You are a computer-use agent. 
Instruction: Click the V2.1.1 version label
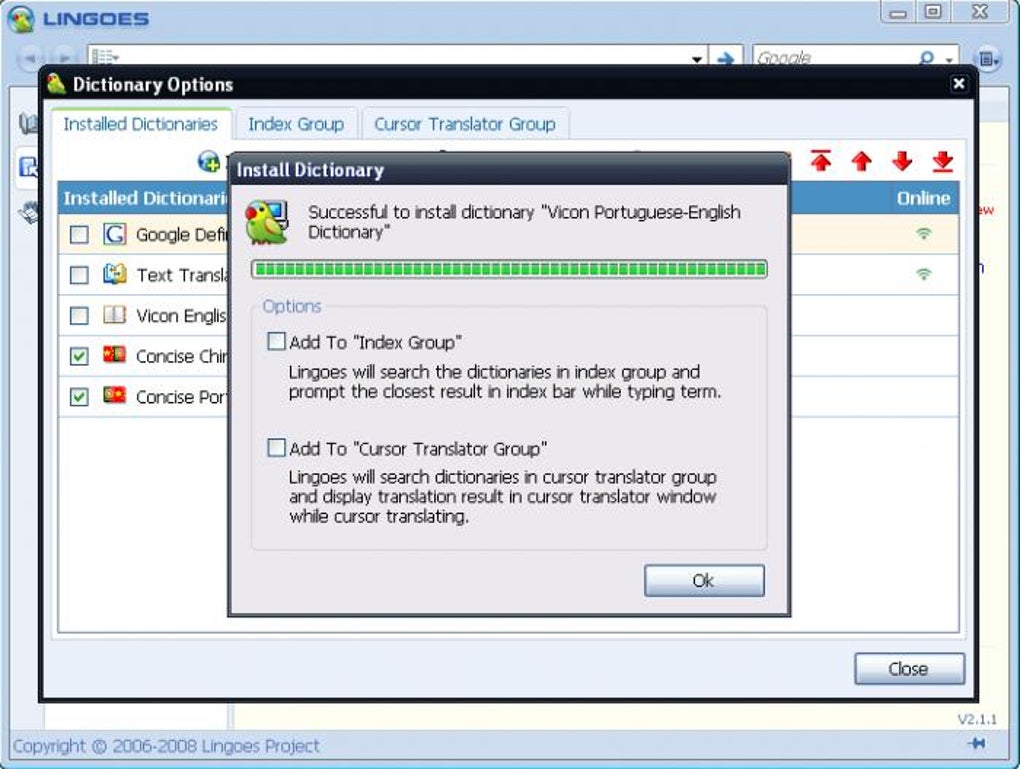click(977, 719)
